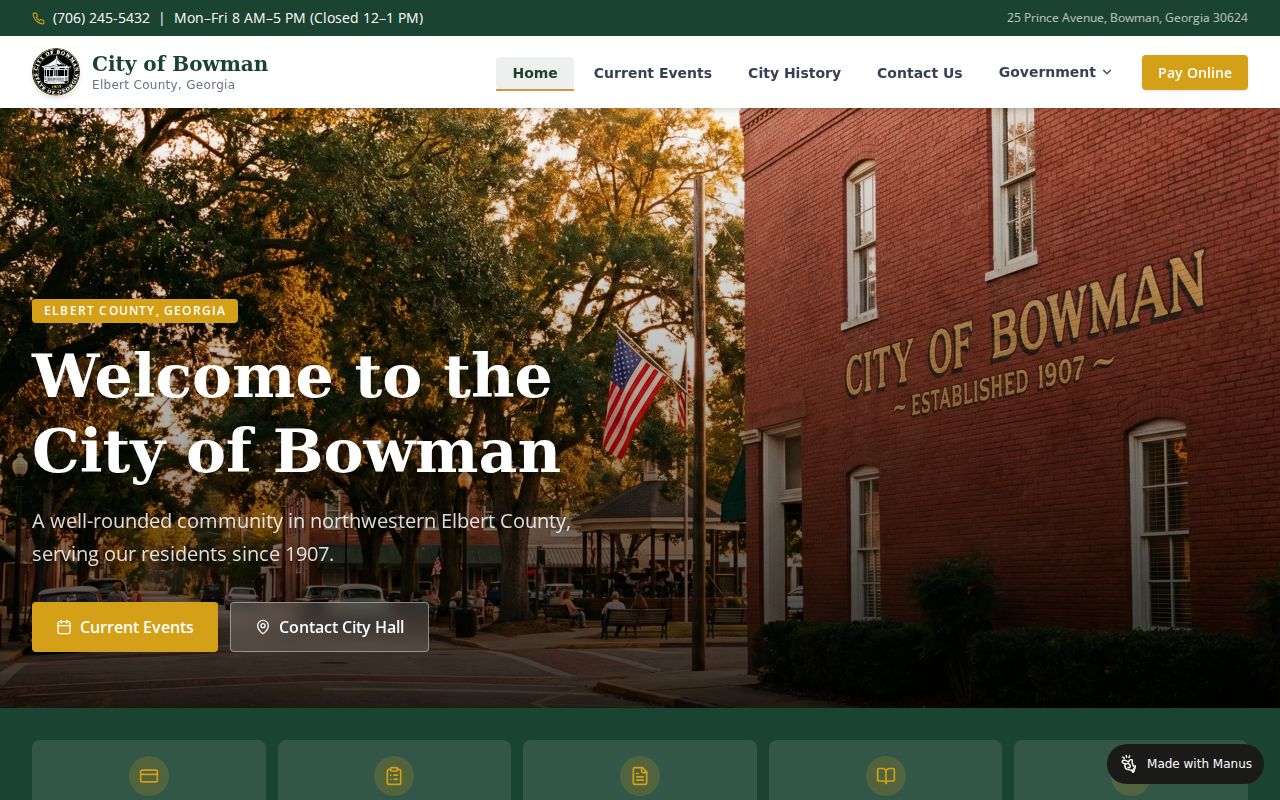Open the City History page
Screen dimensions: 1280x800
(x=794, y=73)
